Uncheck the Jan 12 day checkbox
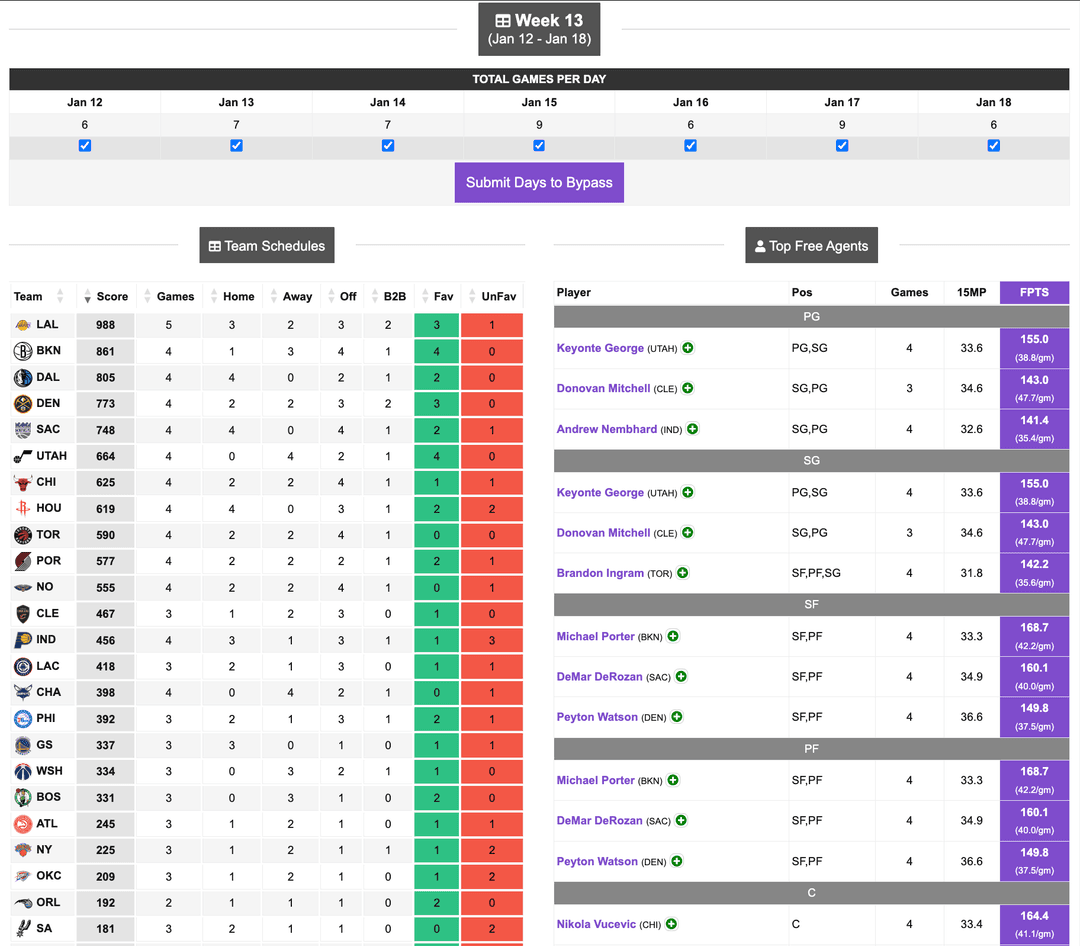The height and width of the screenshot is (946, 1080). pyautogui.click(x=84, y=145)
